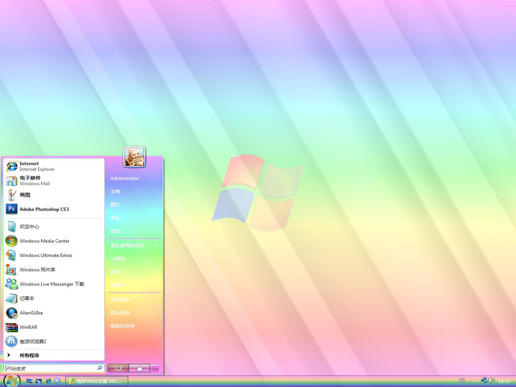516x387 pixels.
Task: Open Windows Ultimate Extras
Action: coord(54,255)
